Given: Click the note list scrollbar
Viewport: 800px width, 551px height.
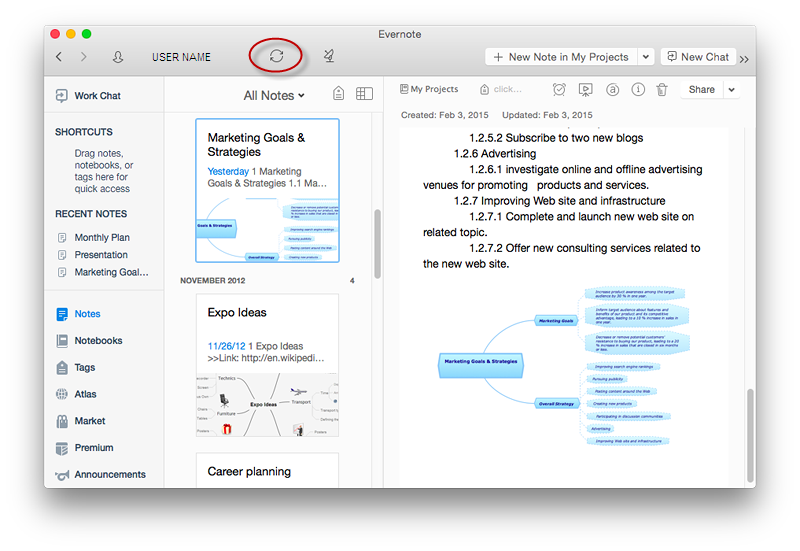Looking at the screenshot, I should pos(378,243).
